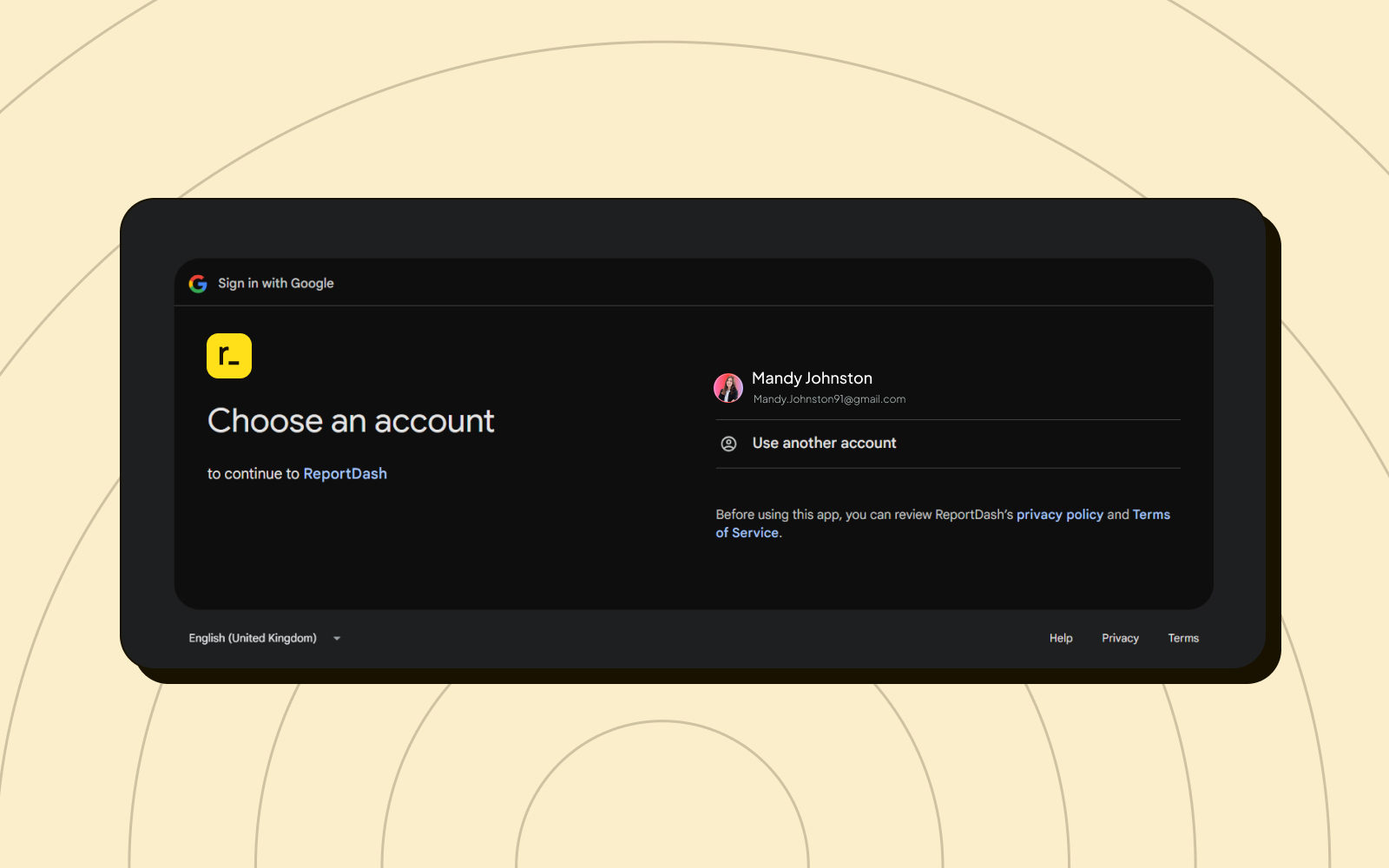Click the Google logo icon
Screen dimensions: 1389x868
coord(198,284)
